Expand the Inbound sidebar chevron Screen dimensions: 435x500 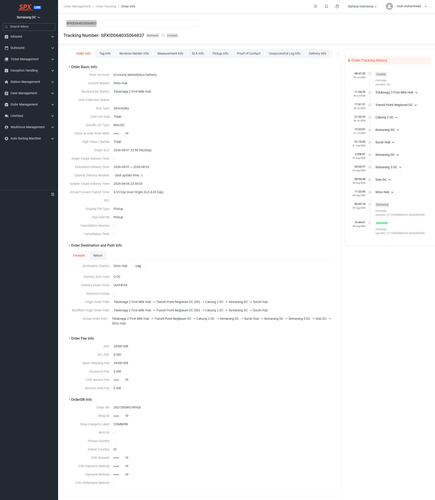click(52, 37)
